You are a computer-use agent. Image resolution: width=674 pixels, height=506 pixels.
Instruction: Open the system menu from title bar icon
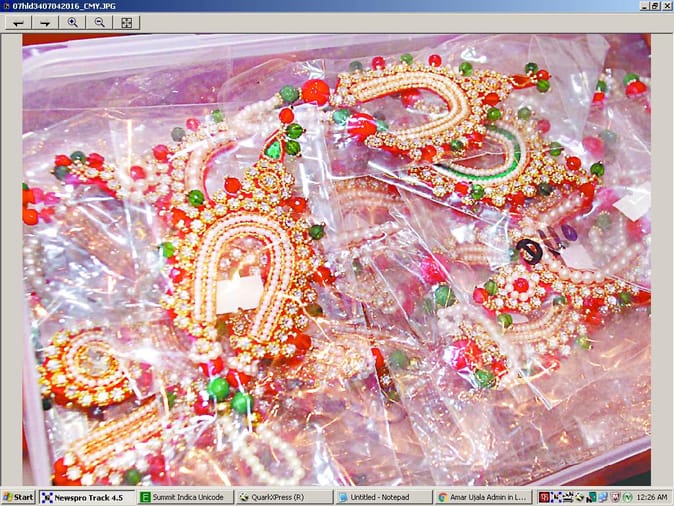tap(6, 6)
